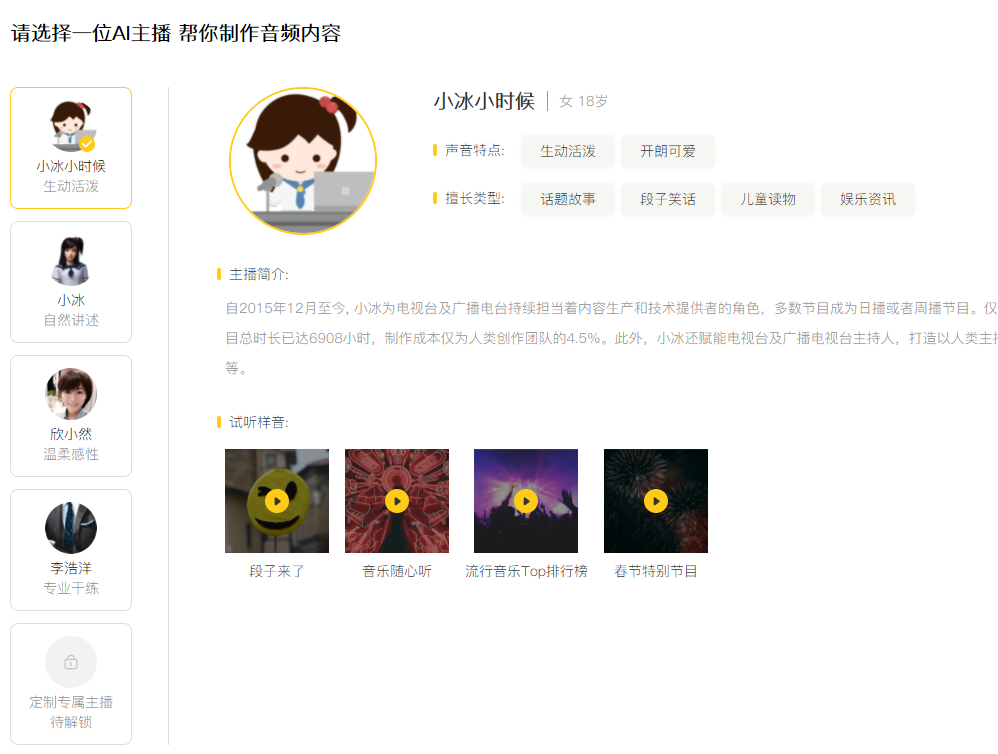Image resolution: width=998 pixels, height=754 pixels.
Task: Select 李浩洋 anchor avatar
Action: 71,528
